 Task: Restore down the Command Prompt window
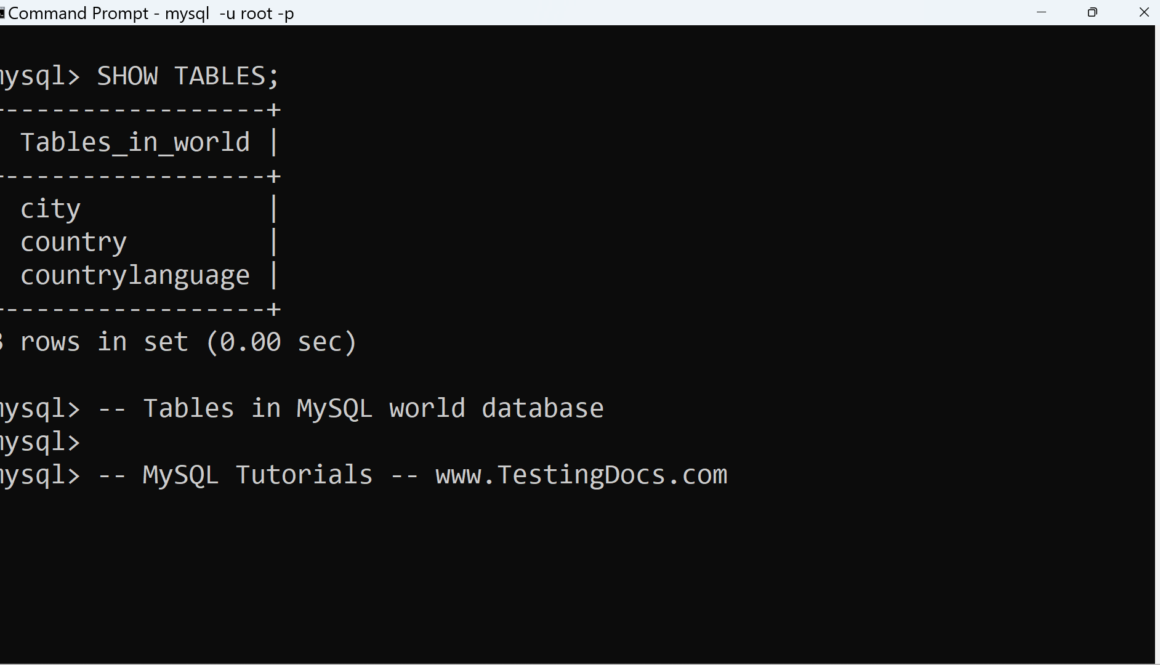pyautogui.click(x=1092, y=13)
